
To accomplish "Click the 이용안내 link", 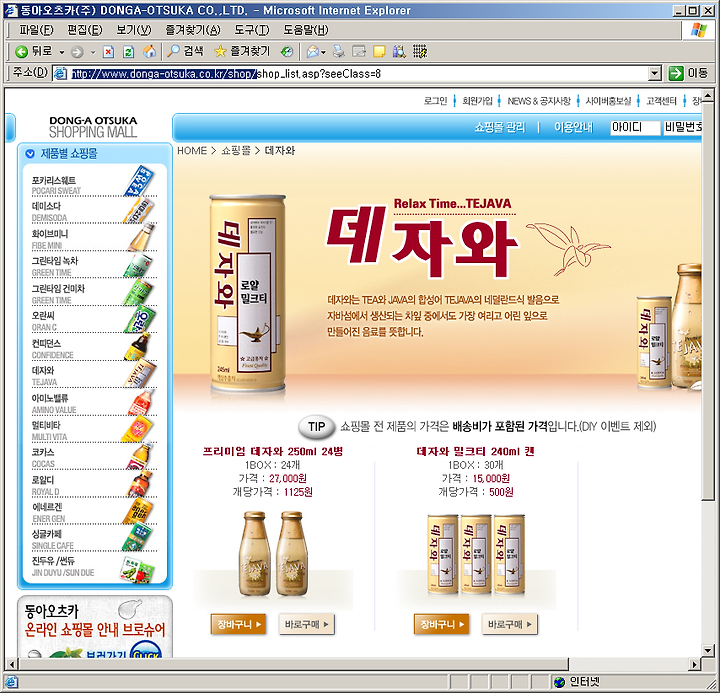I will tap(573, 127).
